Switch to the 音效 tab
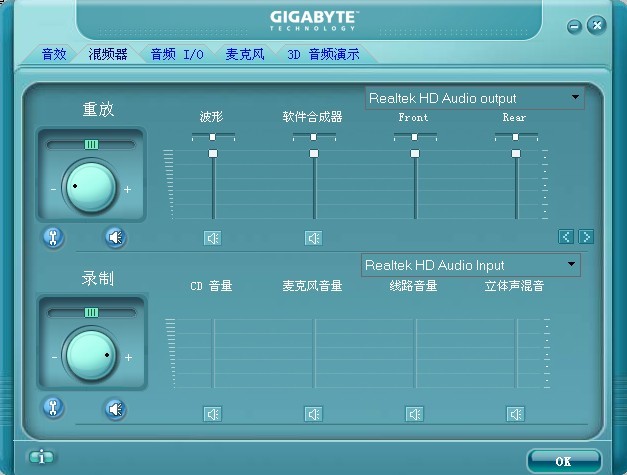627x475 pixels. click(x=54, y=54)
